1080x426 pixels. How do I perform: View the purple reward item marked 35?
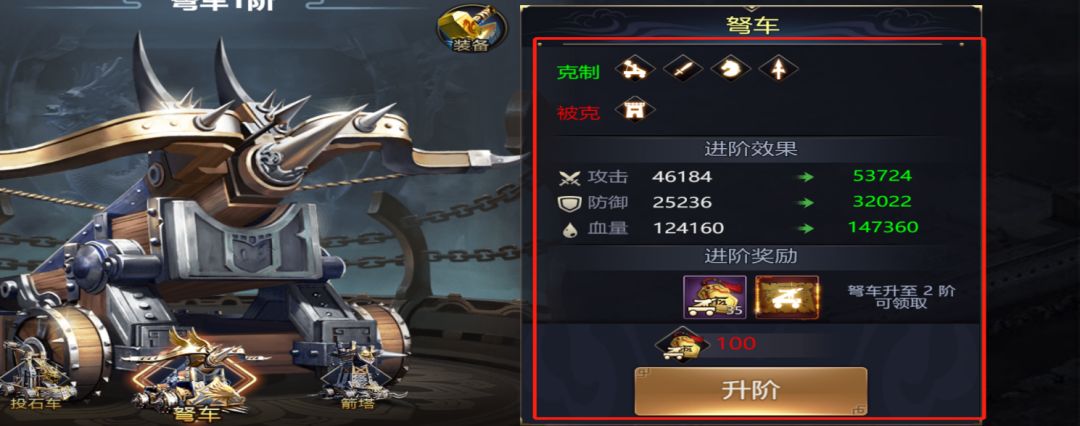[x=715, y=296]
